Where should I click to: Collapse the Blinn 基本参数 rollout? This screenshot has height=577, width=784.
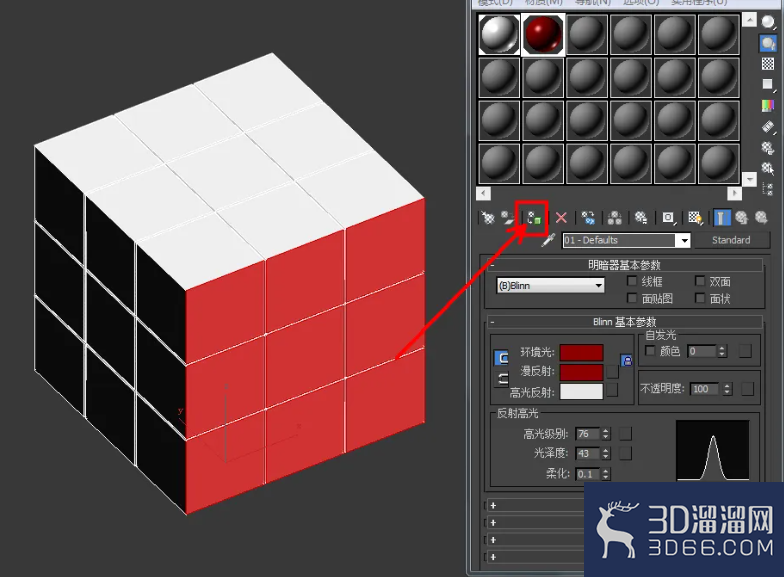coord(624,322)
